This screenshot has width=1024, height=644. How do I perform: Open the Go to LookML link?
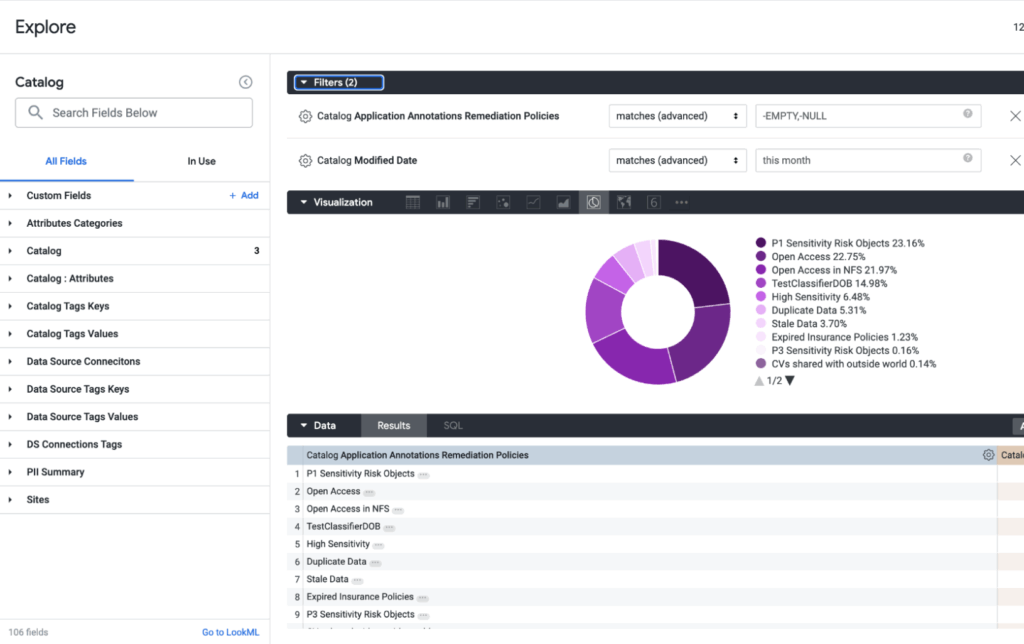(230, 632)
